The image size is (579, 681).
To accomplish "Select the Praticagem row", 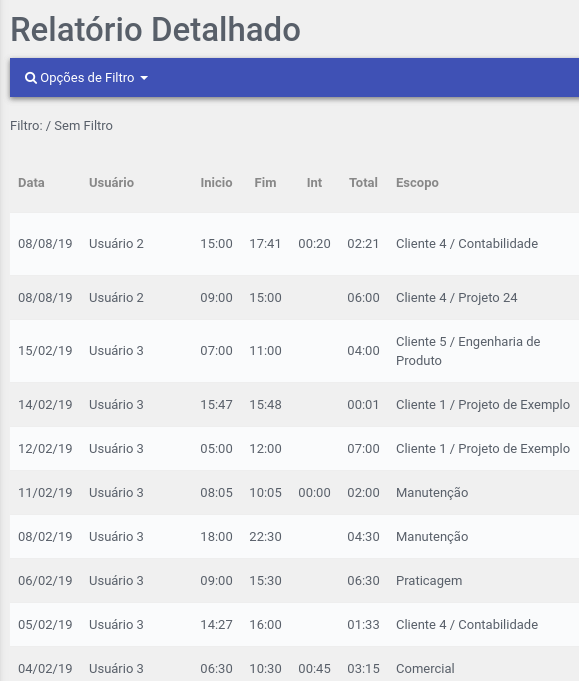I will tap(294, 580).
